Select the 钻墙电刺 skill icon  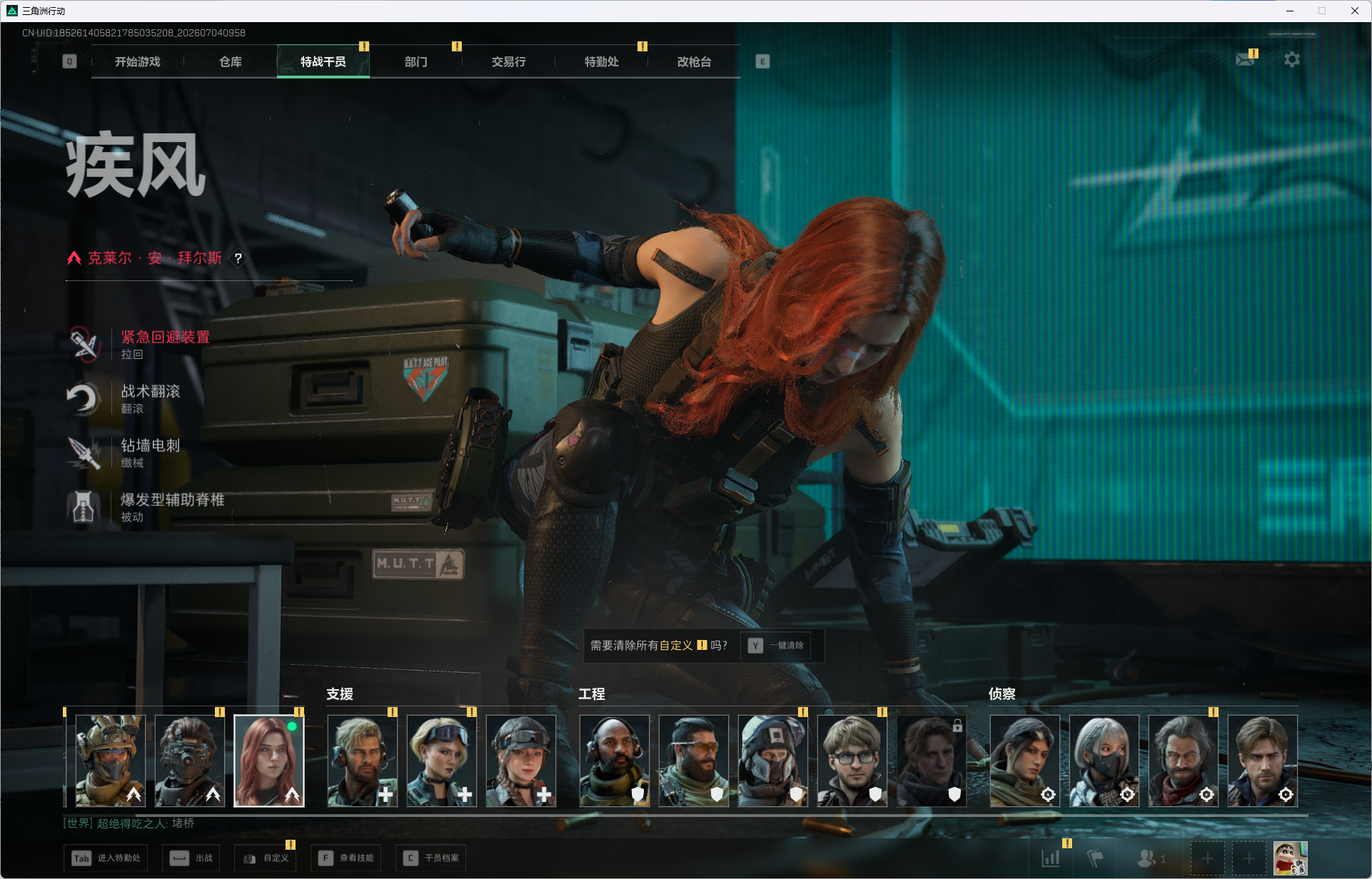[84, 453]
